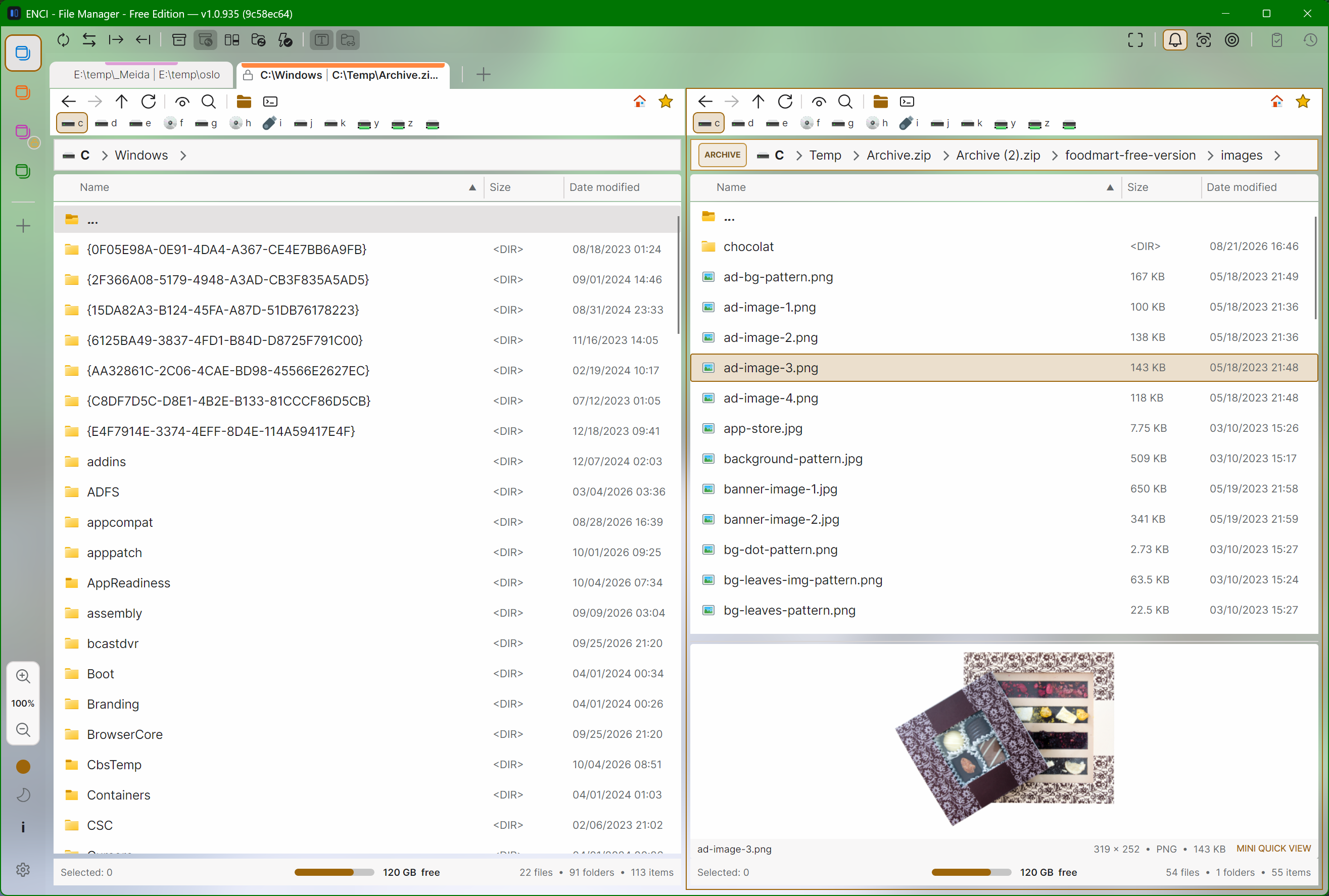Toggle left pane hidden files eye icon
This screenshot has height=896, width=1329.
click(182, 102)
